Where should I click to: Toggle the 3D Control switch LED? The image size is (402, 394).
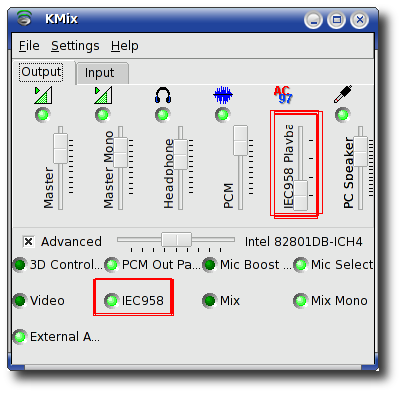click(x=20, y=265)
